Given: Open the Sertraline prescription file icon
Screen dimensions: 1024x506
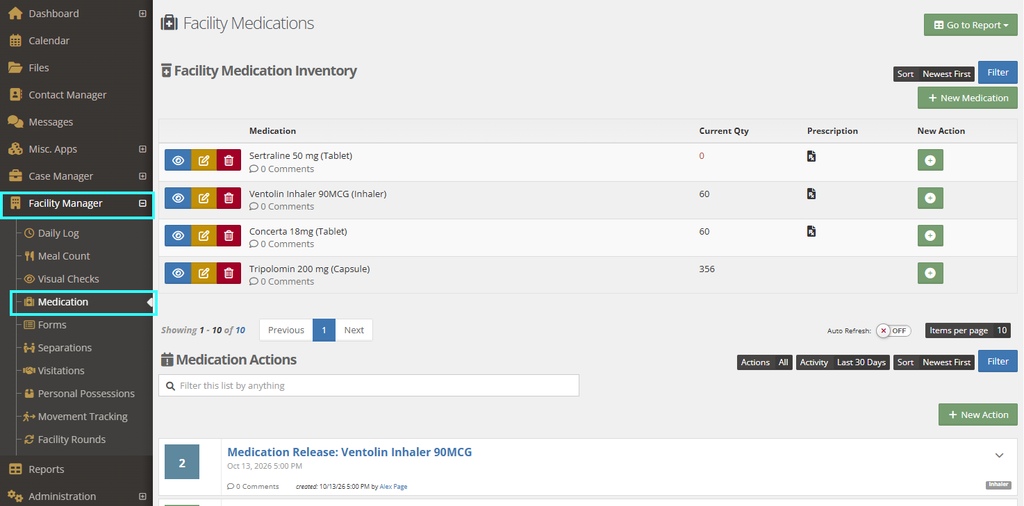Looking at the screenshot, I should 811,156.
